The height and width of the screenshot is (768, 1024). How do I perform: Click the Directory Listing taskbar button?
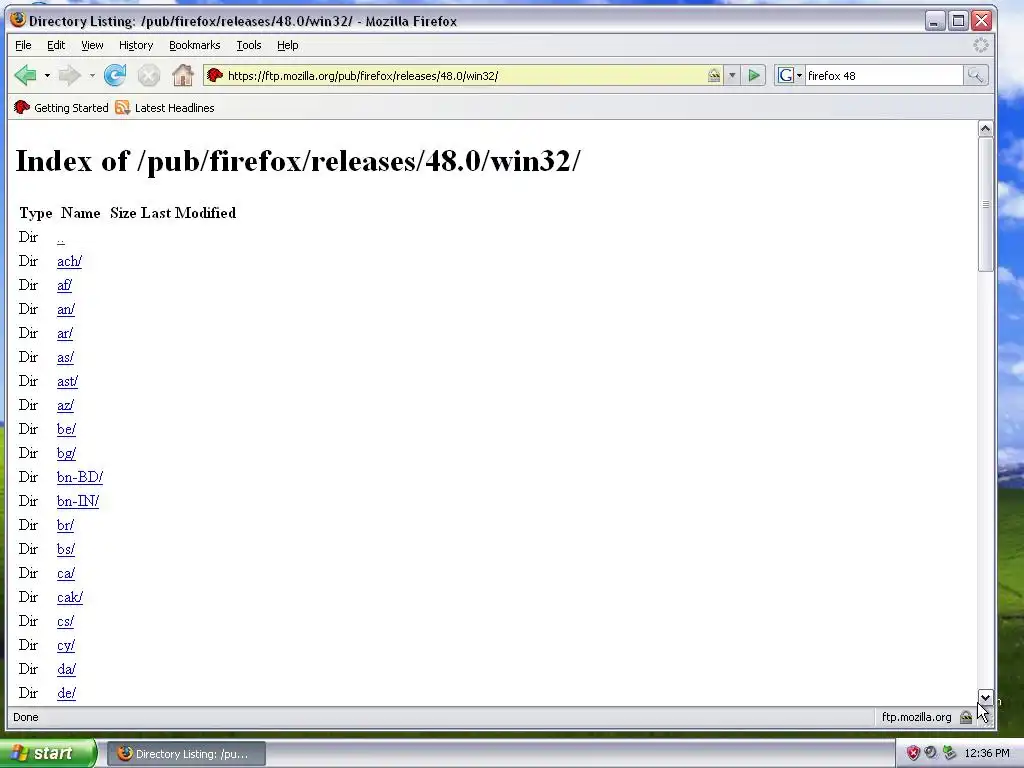[185, 754]
